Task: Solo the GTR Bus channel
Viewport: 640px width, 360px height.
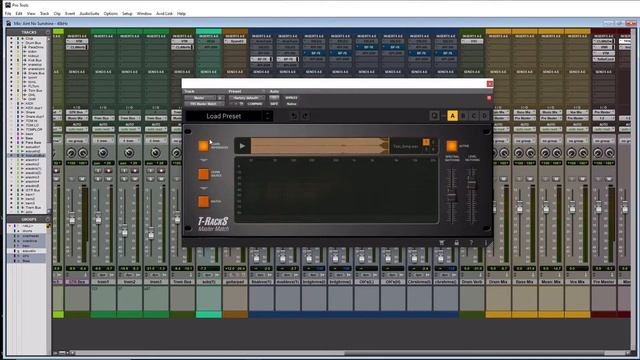Action: (x=72, y=179)
